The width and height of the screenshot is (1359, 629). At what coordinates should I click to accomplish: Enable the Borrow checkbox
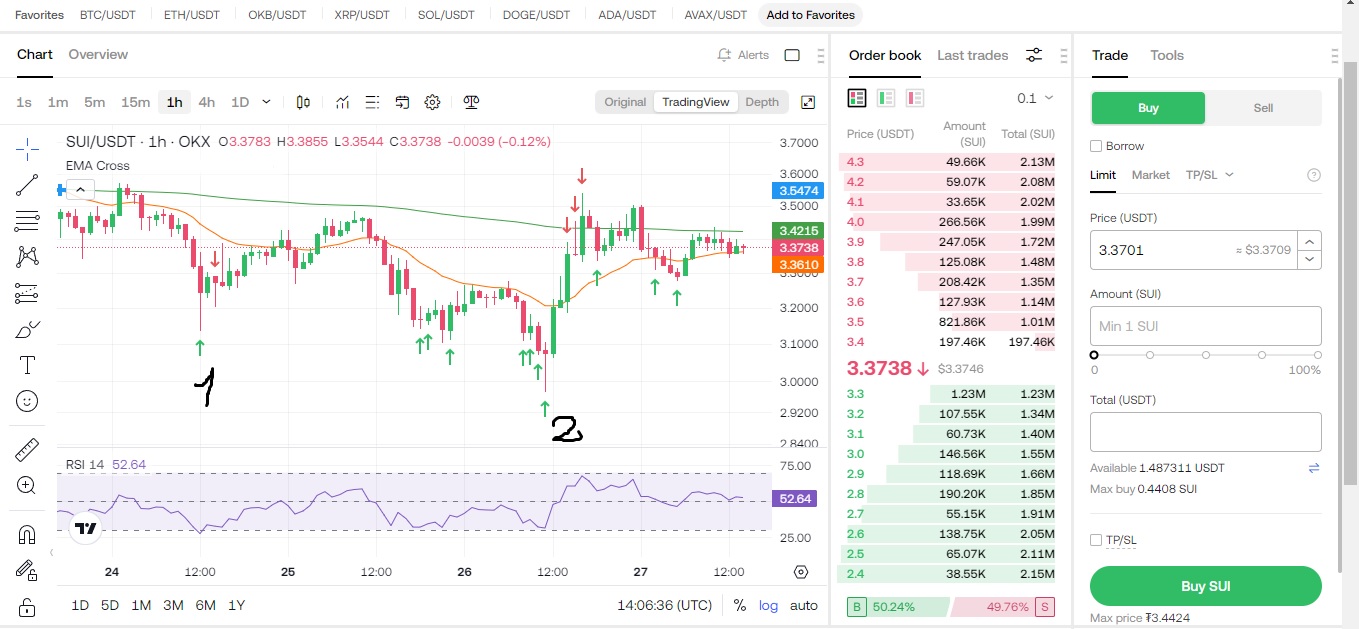click(1096, 146)
